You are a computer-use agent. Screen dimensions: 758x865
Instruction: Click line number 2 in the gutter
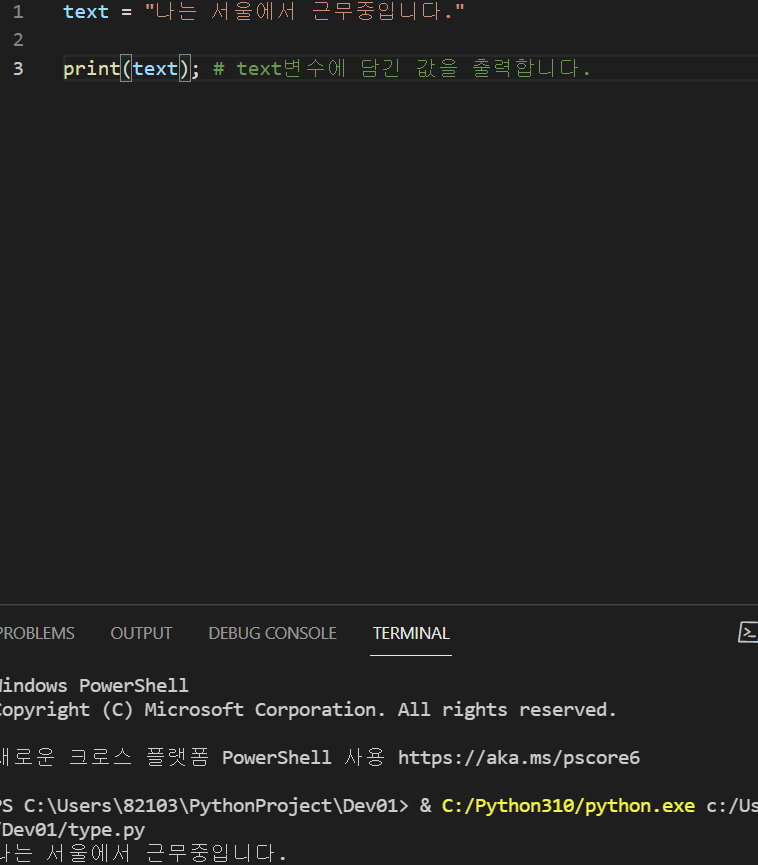18,40
